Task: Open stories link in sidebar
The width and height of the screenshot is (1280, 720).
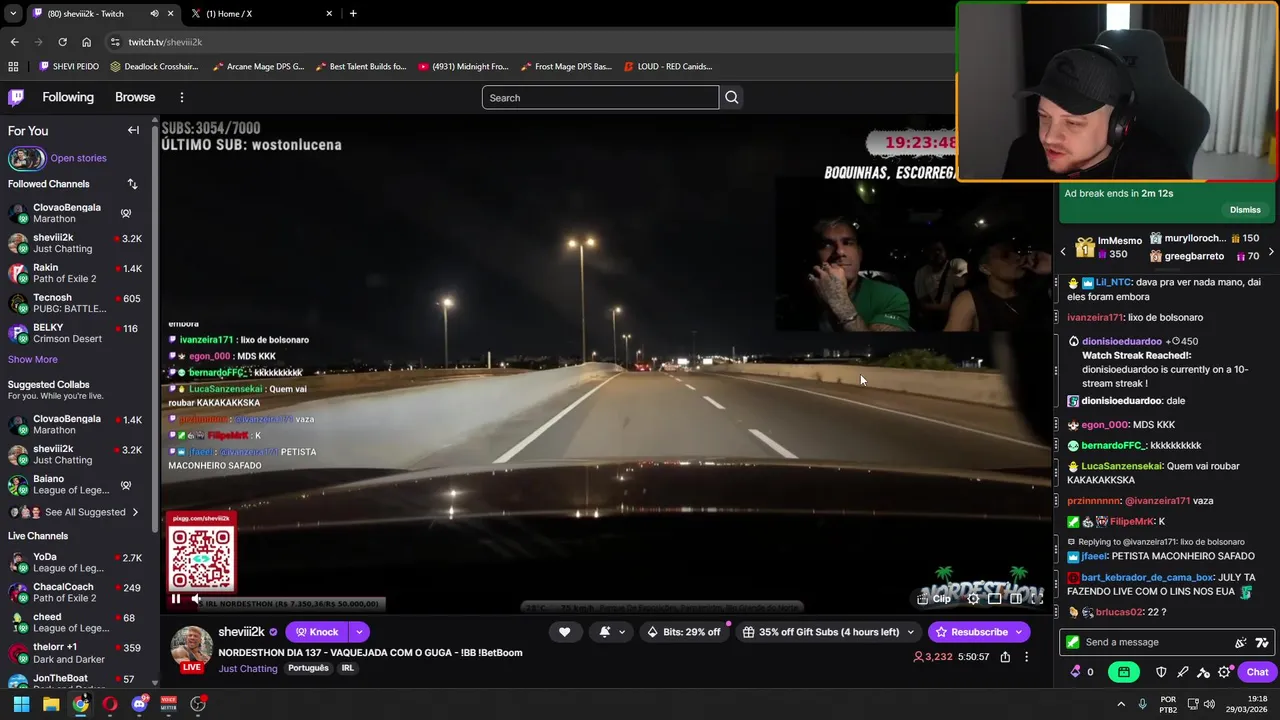Action: click(x=78, y=158)
